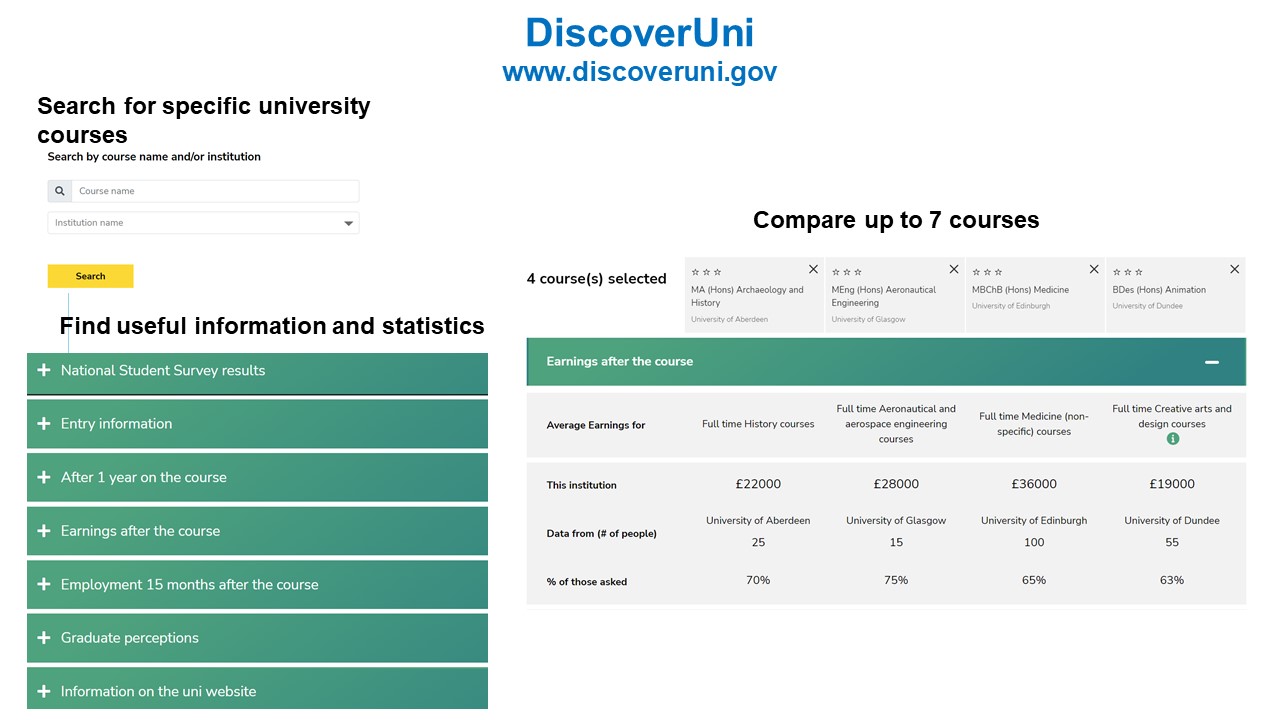Image resolution: width=1280 pixels, height=720 pixels.
Task: Remove MA (Hons) Archaeology and History course
Action: click(x=813, y=269)
